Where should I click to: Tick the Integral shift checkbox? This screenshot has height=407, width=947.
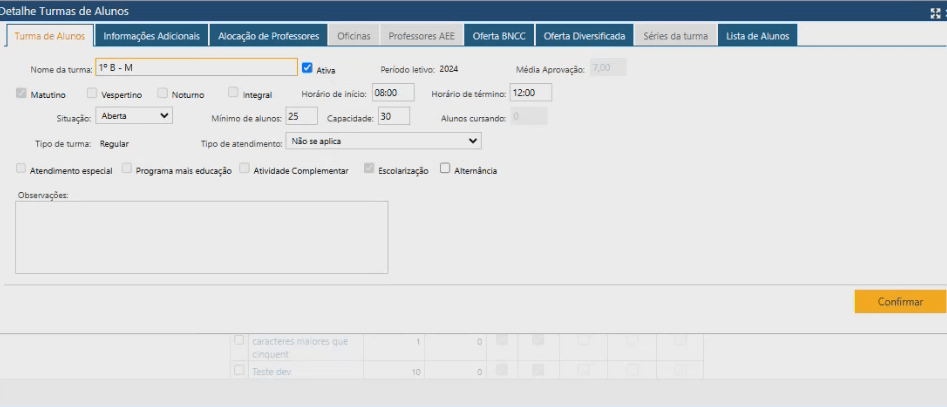(233, 93)
